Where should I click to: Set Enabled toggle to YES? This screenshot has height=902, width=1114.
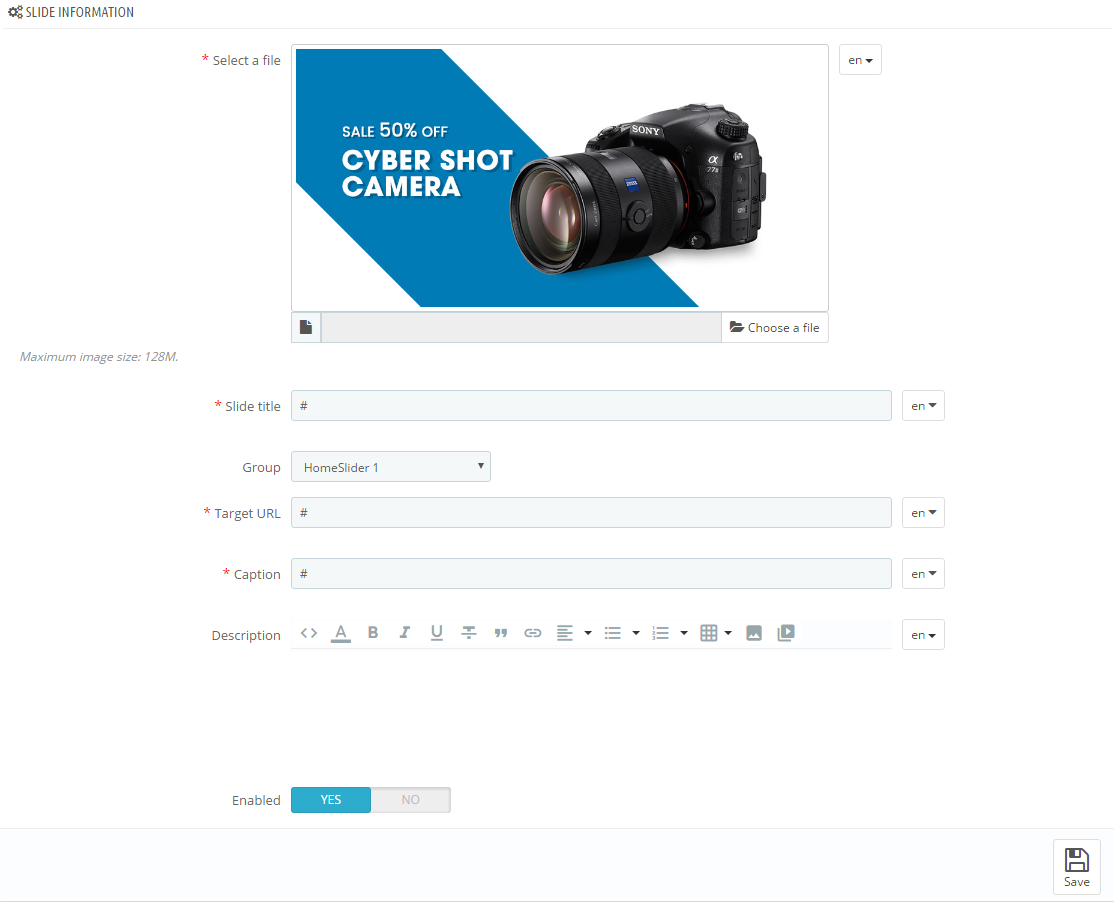331,800
